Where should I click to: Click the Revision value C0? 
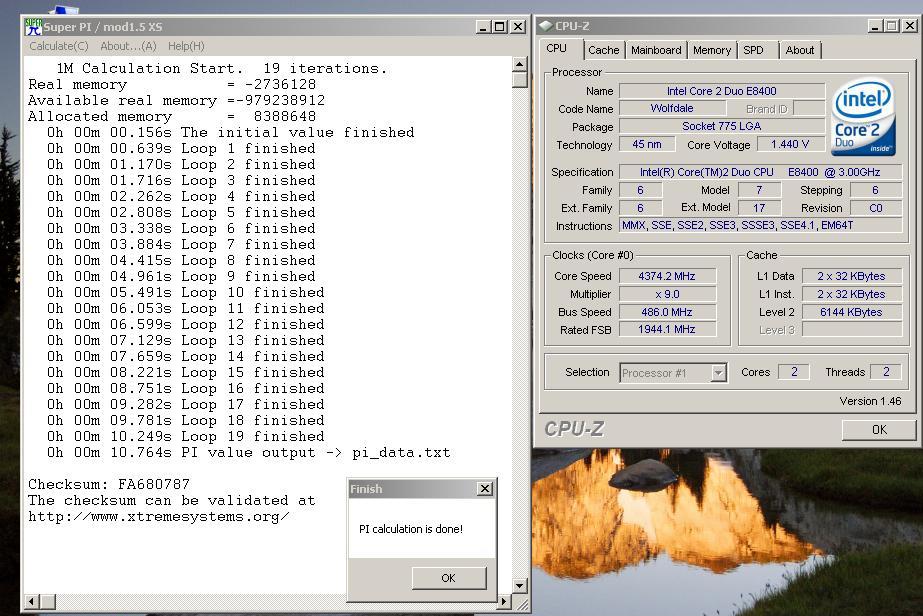(876, 208)
